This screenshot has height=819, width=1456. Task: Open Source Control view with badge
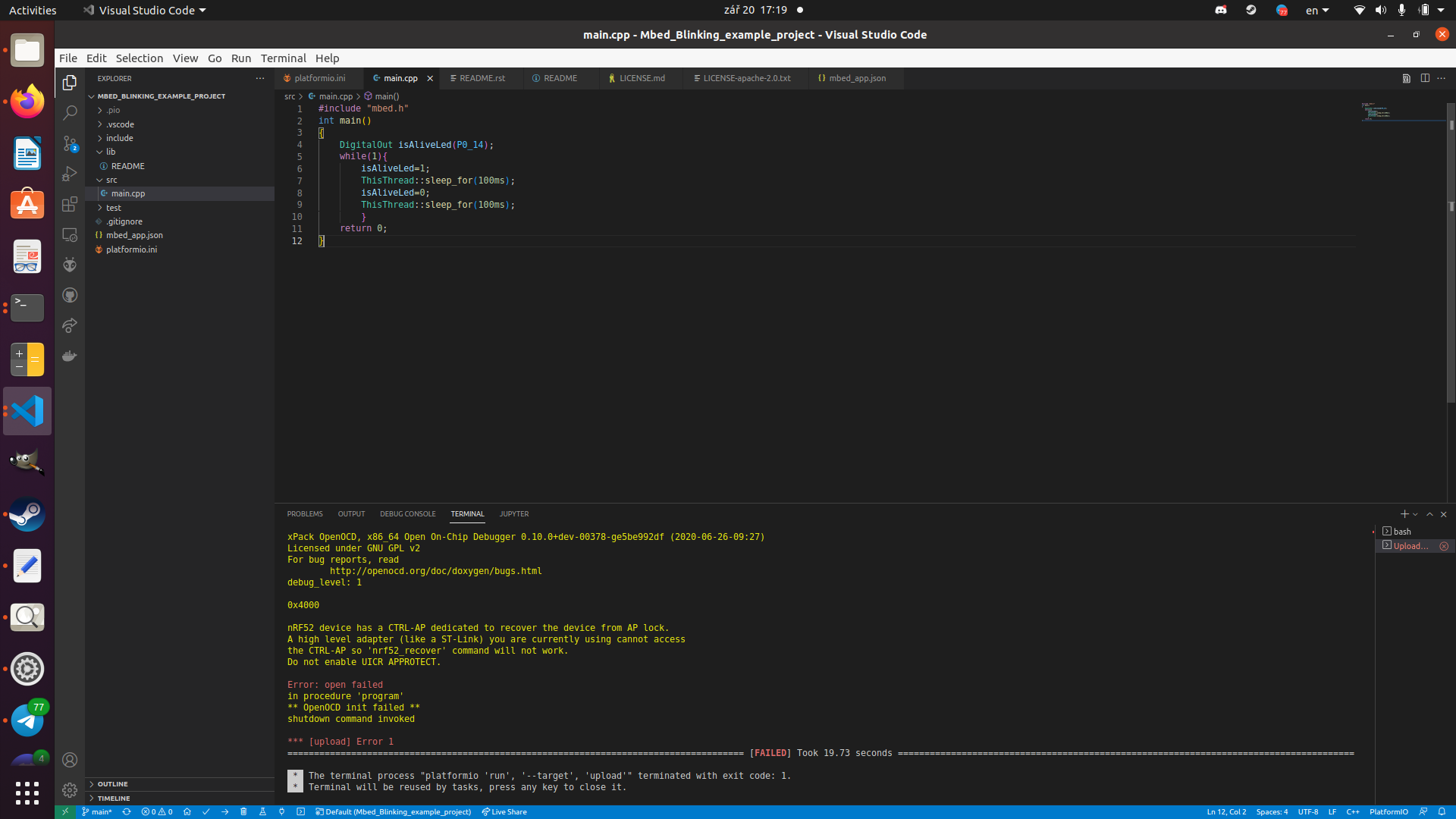(70, 143)
